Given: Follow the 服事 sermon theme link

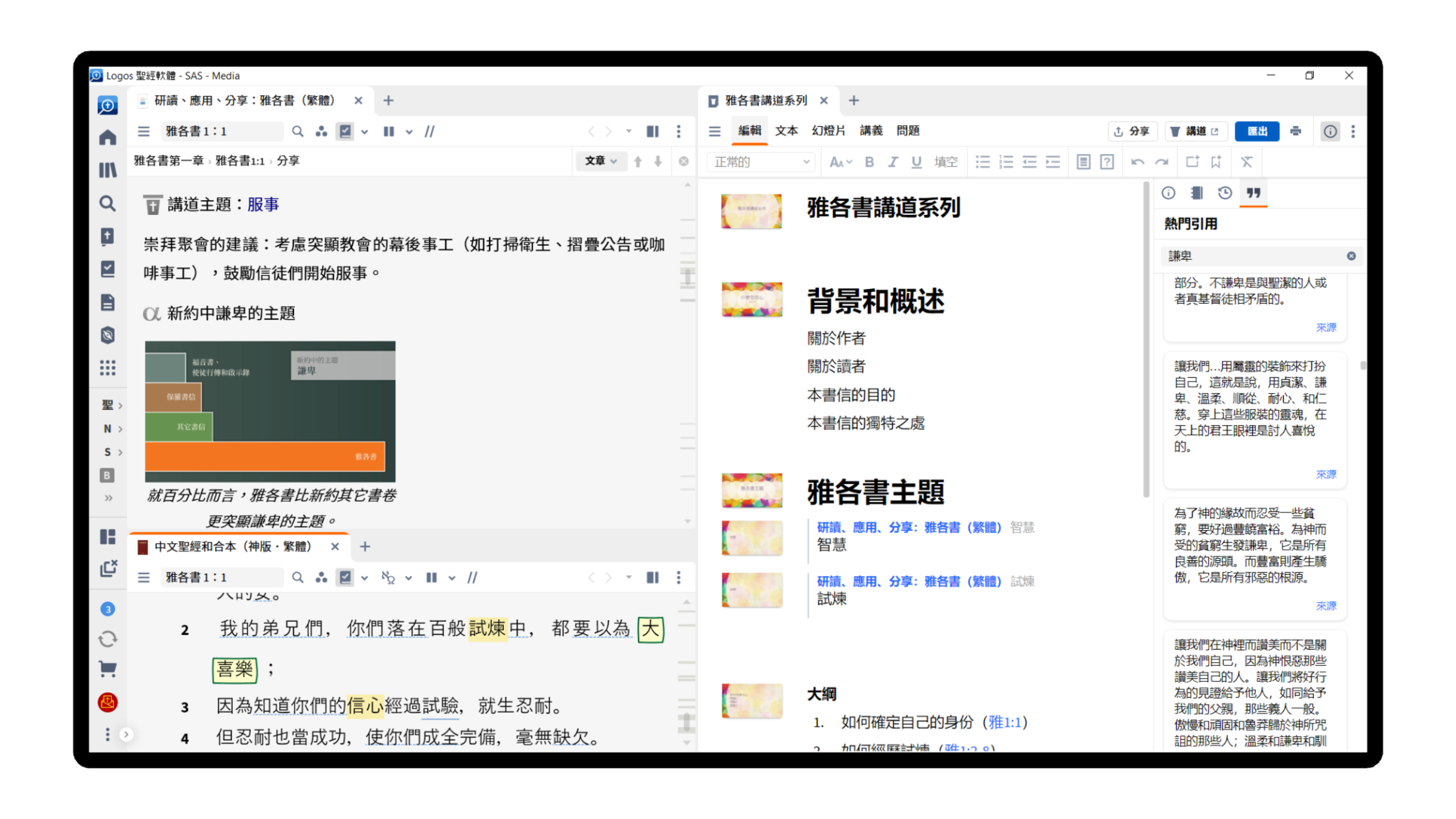Looking at the screenshot, I should pos(263,204).
